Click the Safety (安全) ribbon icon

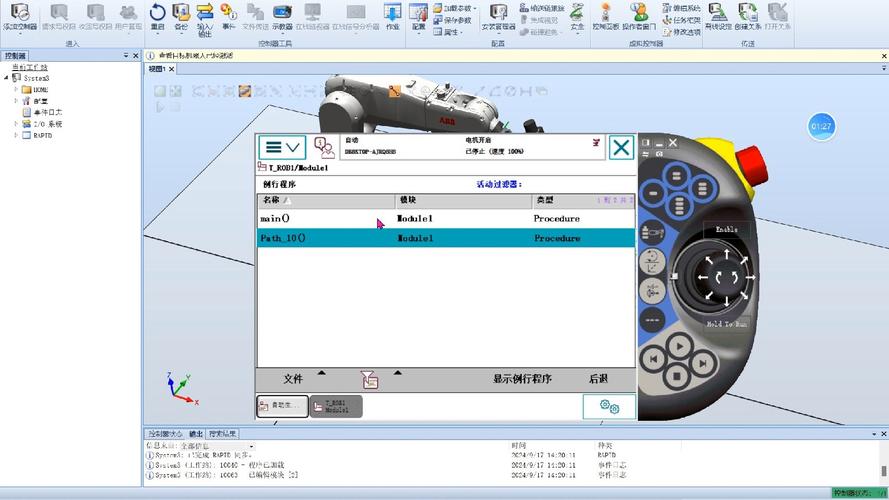tap(577, 16)
